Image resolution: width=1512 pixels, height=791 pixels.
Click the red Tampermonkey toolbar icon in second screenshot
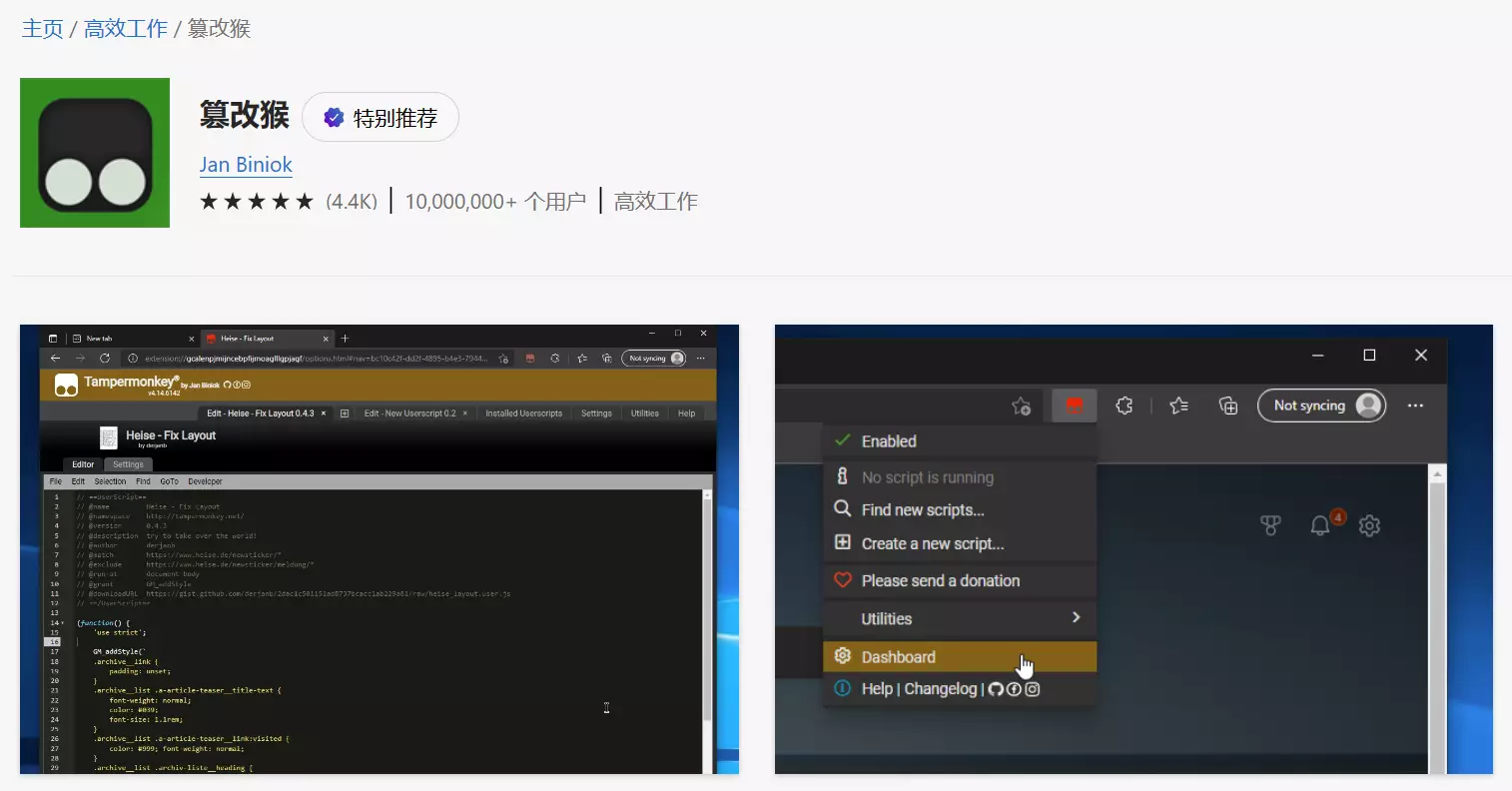point(1075,405)
